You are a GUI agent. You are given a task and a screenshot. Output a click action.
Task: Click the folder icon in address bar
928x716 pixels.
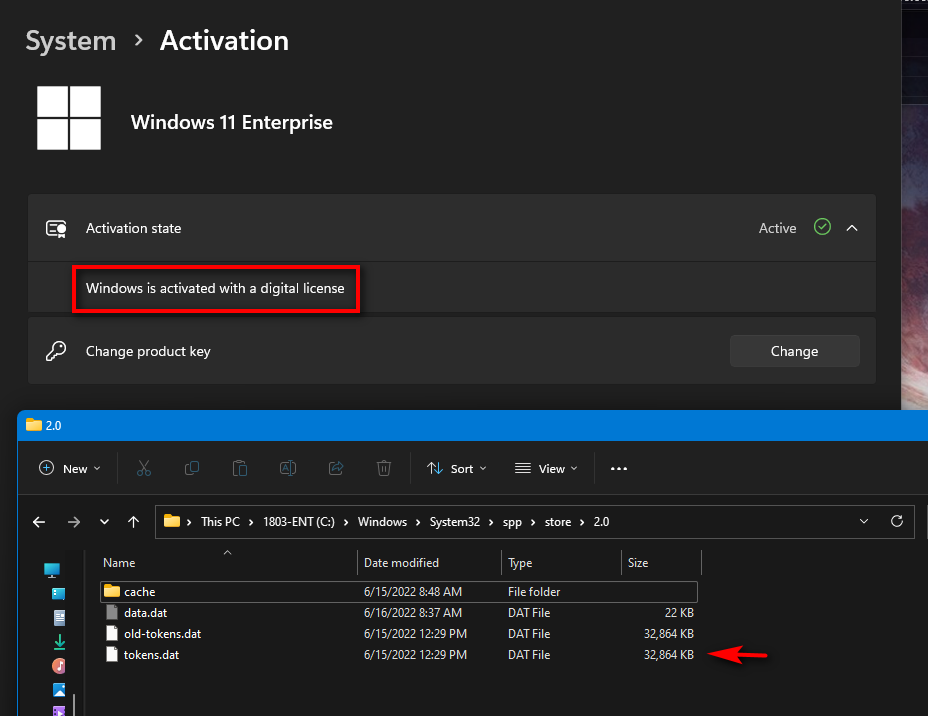(x=172, y=521)
